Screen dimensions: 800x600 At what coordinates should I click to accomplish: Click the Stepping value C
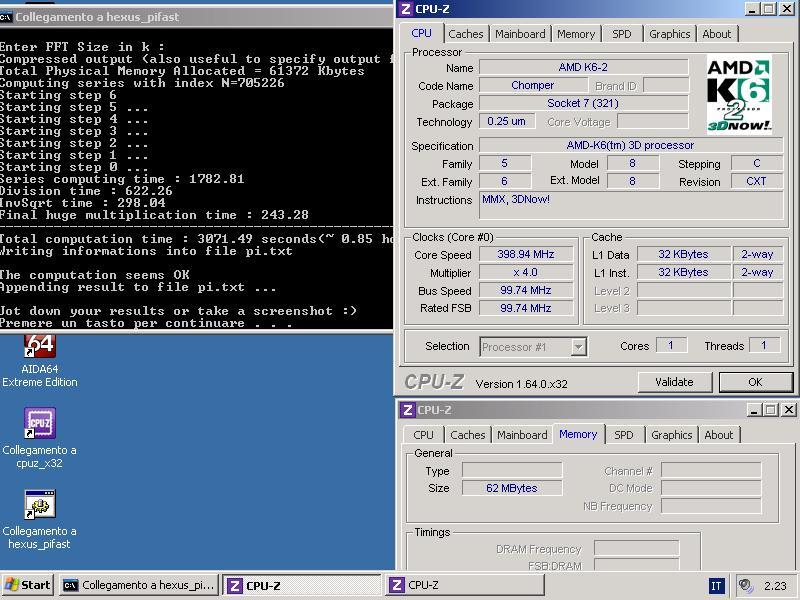(757, 163)
